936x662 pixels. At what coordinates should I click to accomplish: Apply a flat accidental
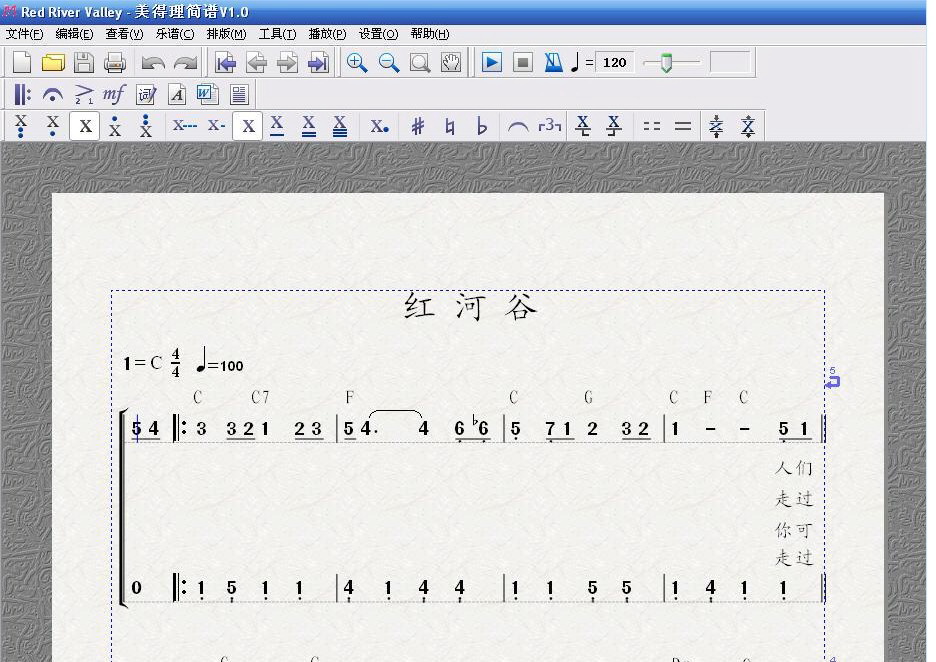[481, 126]
